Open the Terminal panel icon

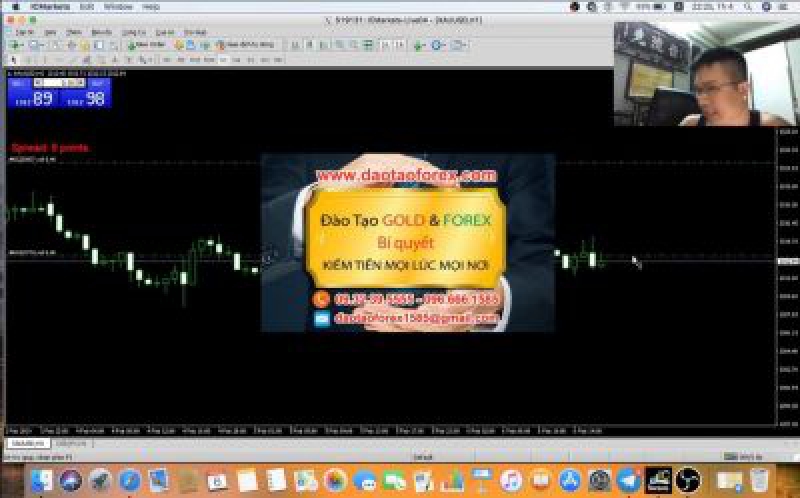[99, 45]
